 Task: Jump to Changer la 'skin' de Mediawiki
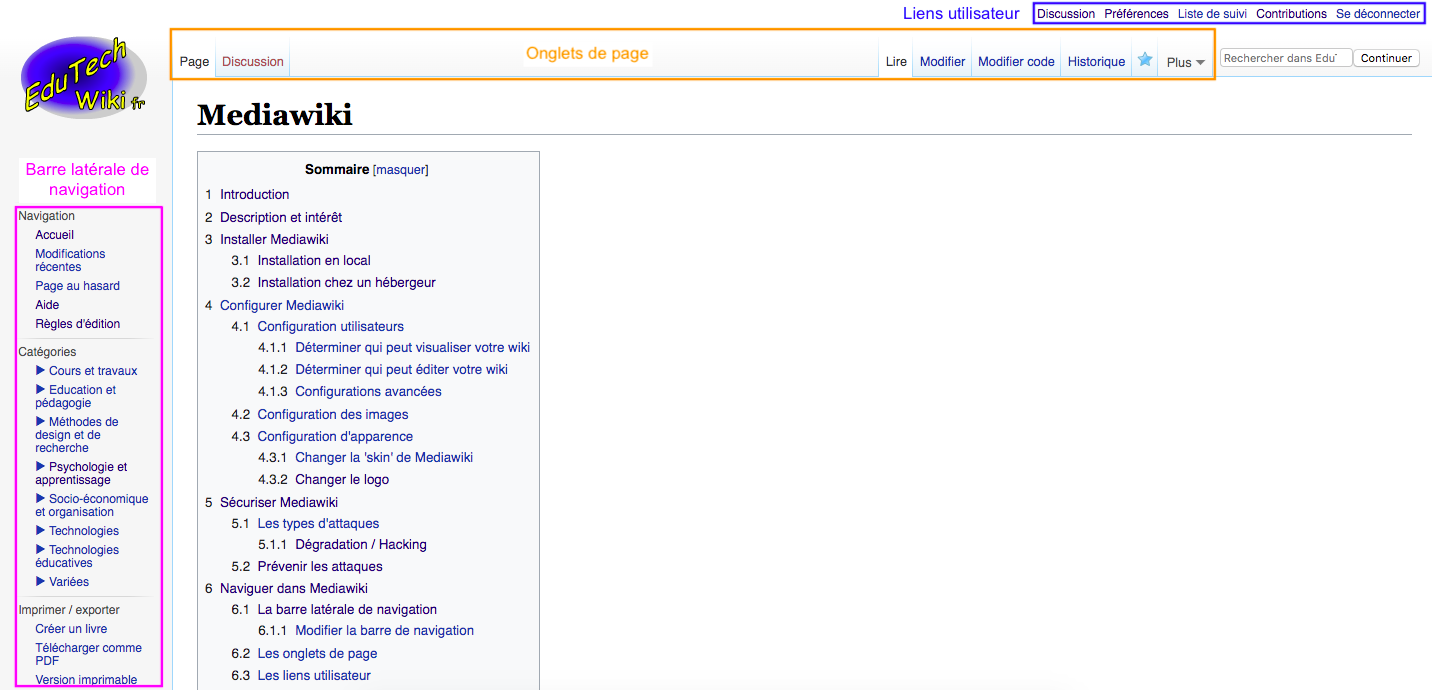(384, 457)
